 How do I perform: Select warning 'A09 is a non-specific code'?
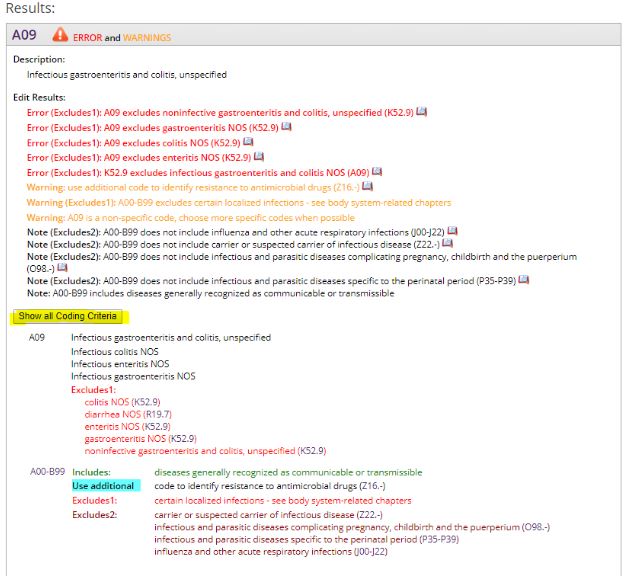(191, 218)
